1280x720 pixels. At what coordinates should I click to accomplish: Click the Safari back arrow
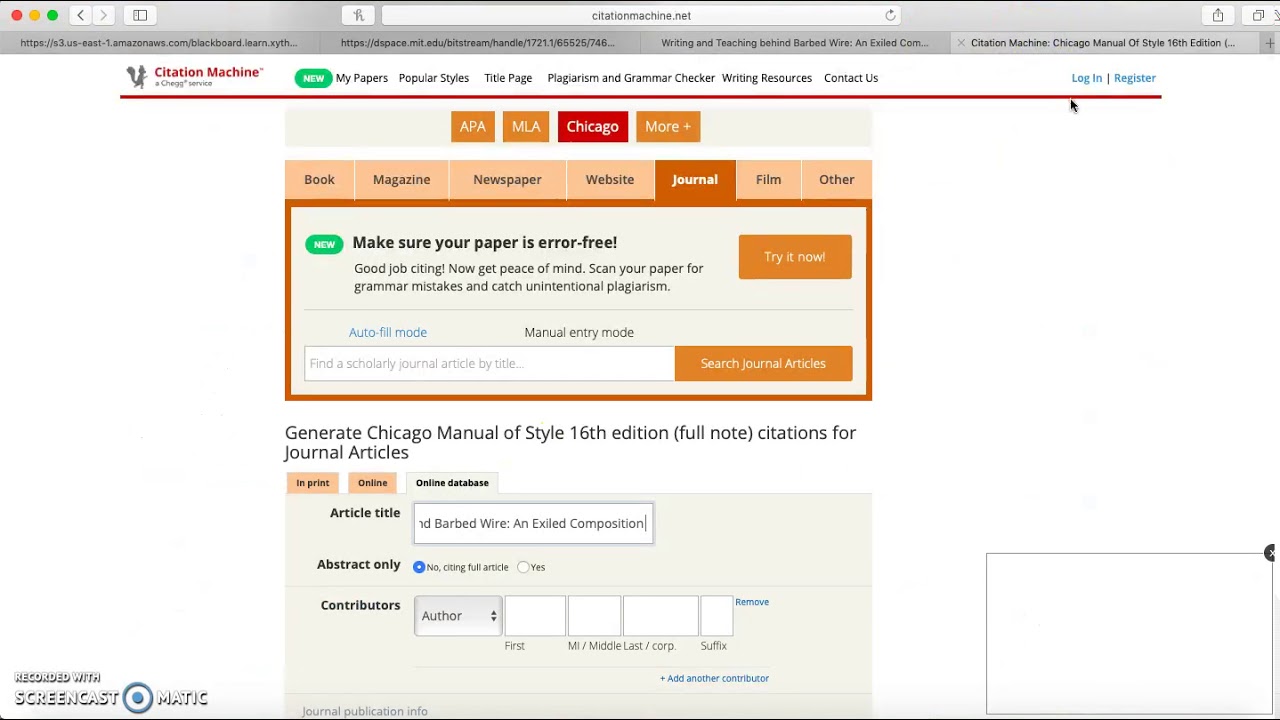pos(80,15)
